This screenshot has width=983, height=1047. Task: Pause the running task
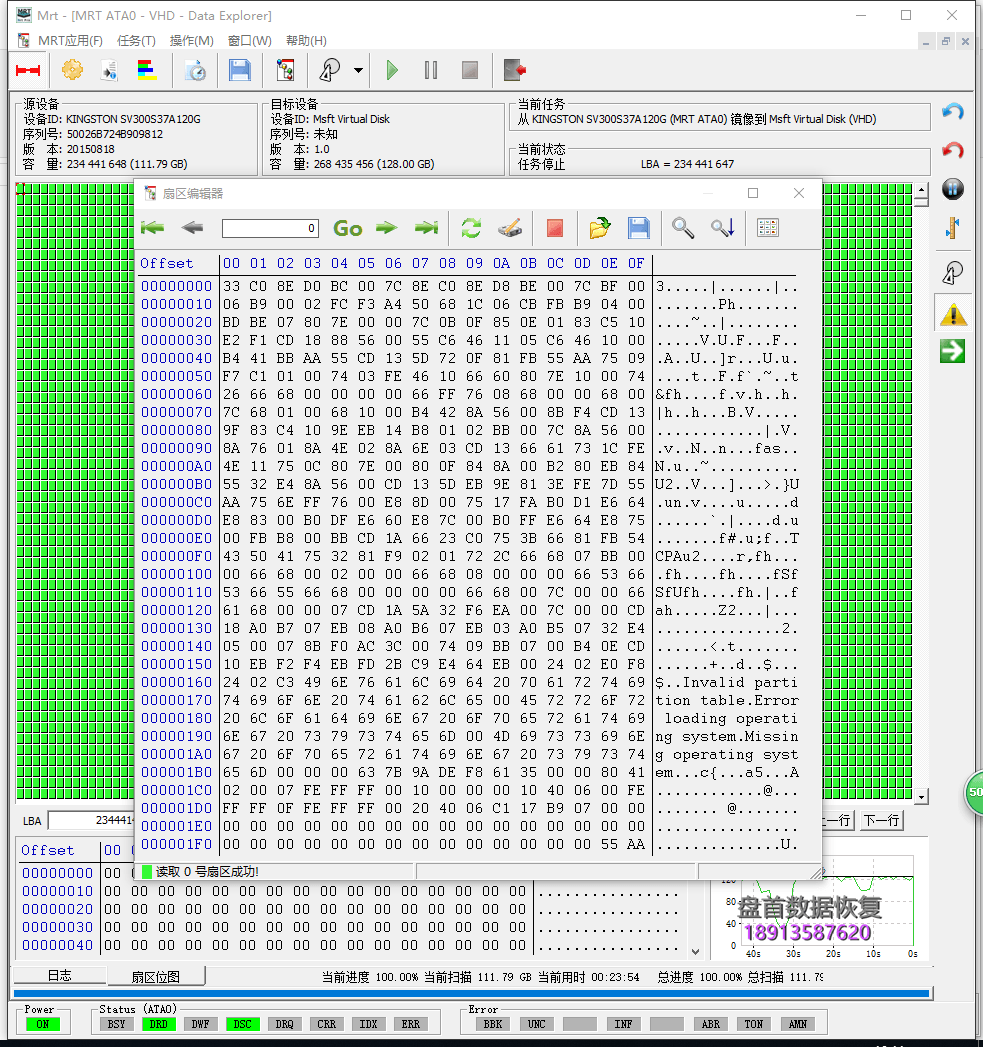pyautogui.click(x=431, y=69)
